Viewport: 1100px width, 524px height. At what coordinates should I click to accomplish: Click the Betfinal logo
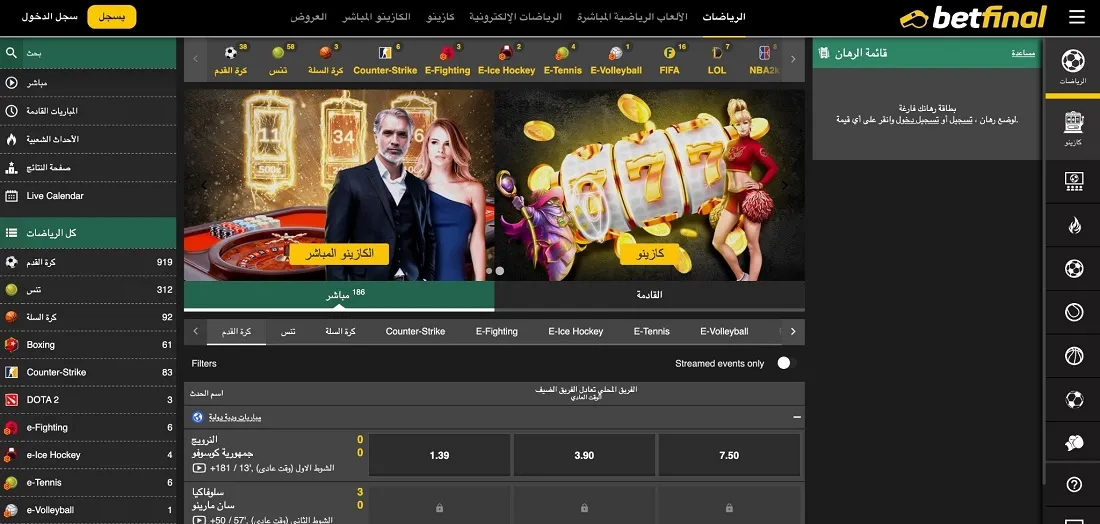pyautogui.click(x=973, y=18)
